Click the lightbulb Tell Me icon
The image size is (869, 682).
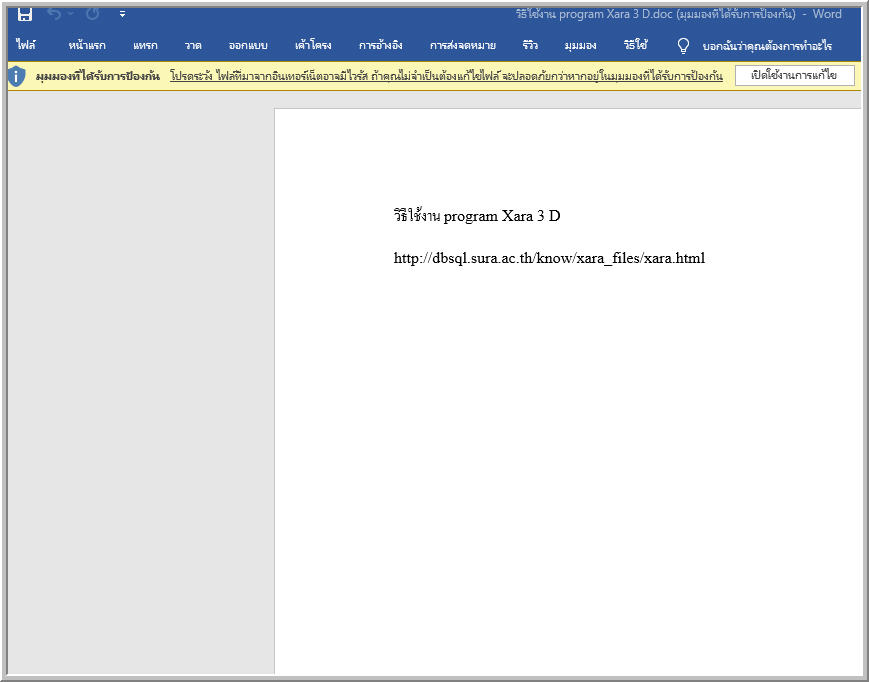[x=683, y=45]
